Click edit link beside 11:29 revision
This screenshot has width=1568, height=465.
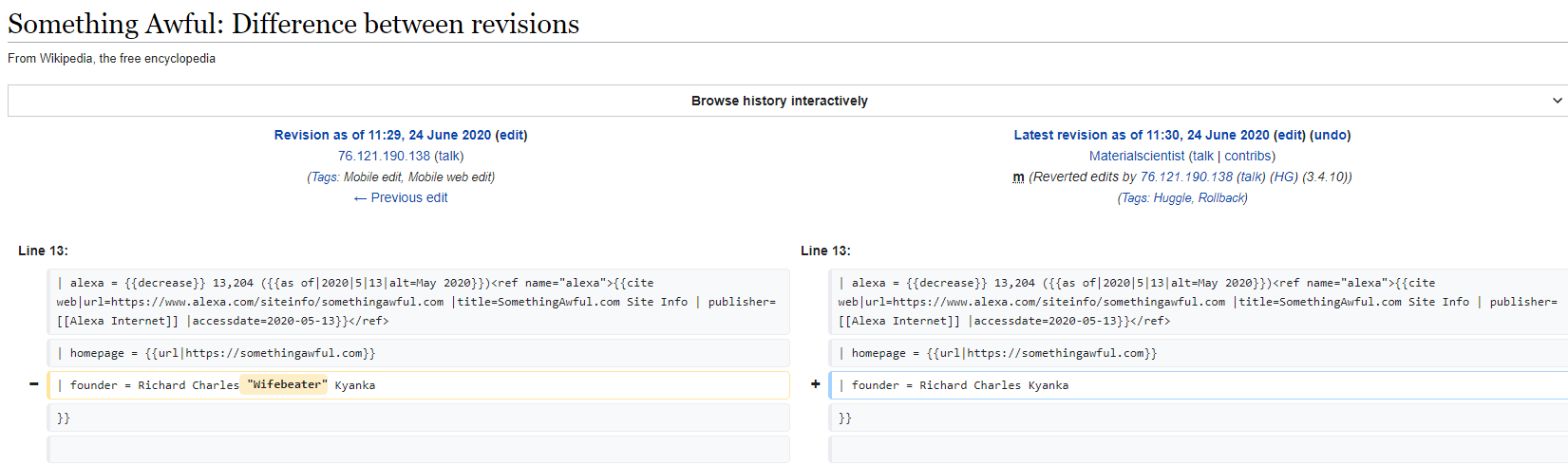(x=511, y=135)
